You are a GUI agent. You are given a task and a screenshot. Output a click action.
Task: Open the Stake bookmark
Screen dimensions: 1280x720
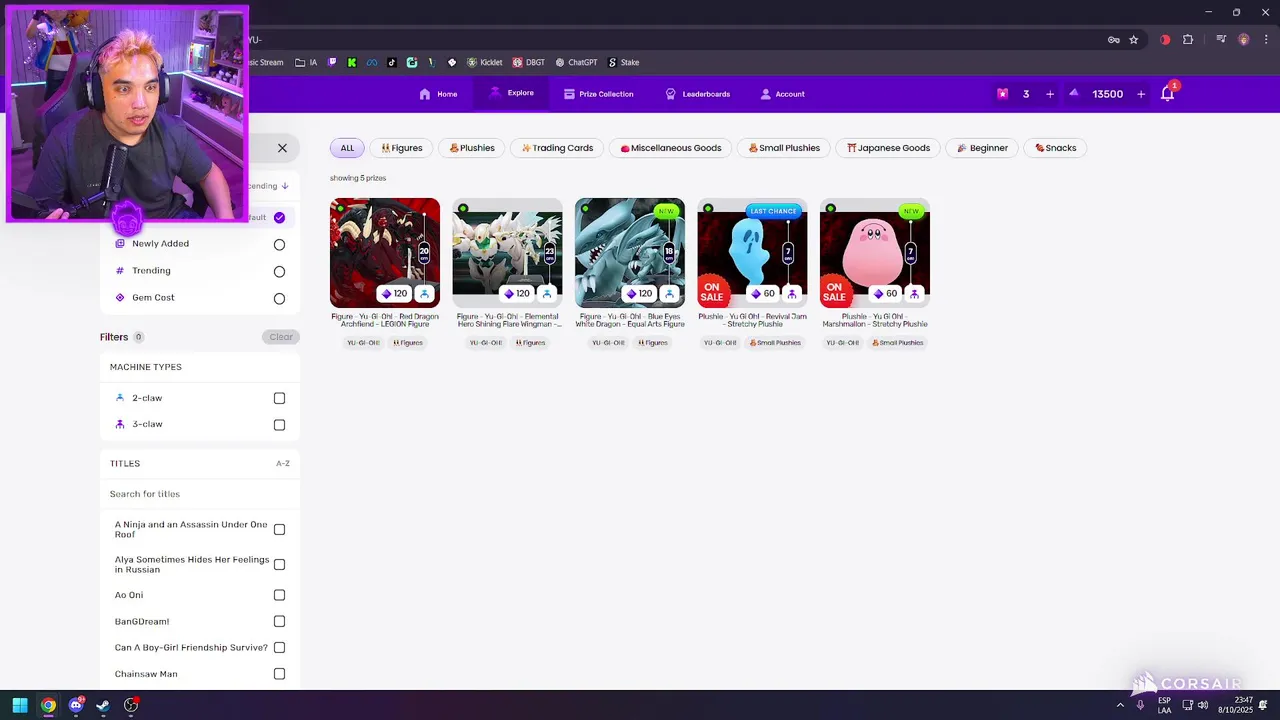click(x=623, y=62)
